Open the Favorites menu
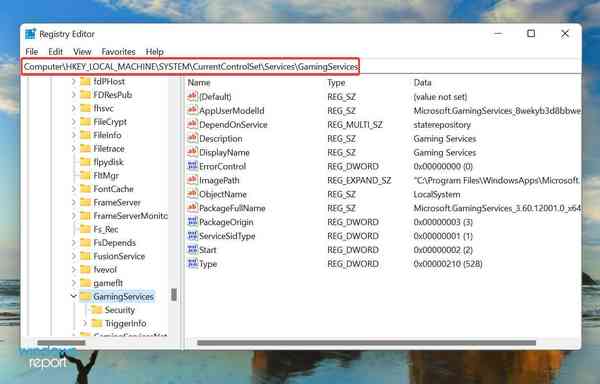Viewport: 600px width, 384px height. coord(118,52)
